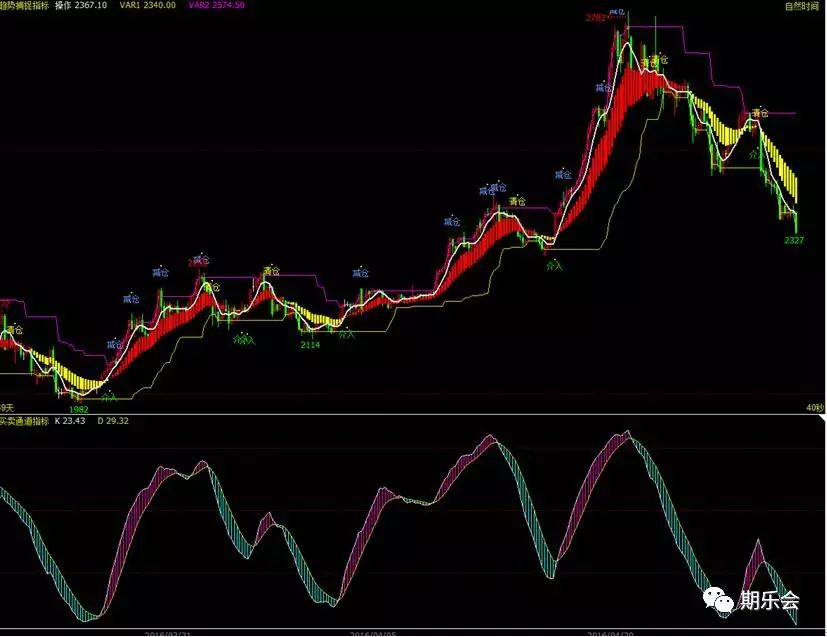827x637 pixels.
Task: Click the green 2114 price label
Action: [310, 345]
